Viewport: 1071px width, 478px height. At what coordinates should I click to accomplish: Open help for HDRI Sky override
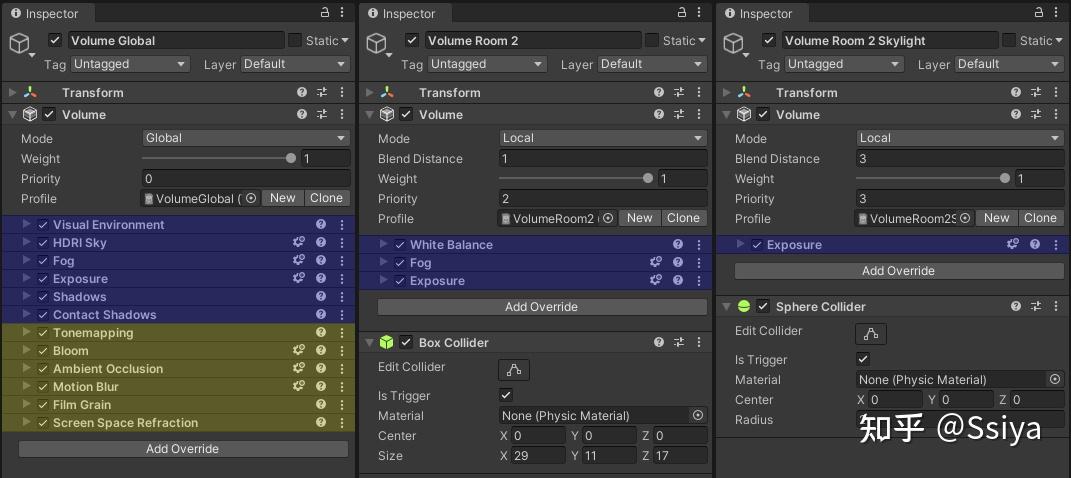[x=321, y=243]
